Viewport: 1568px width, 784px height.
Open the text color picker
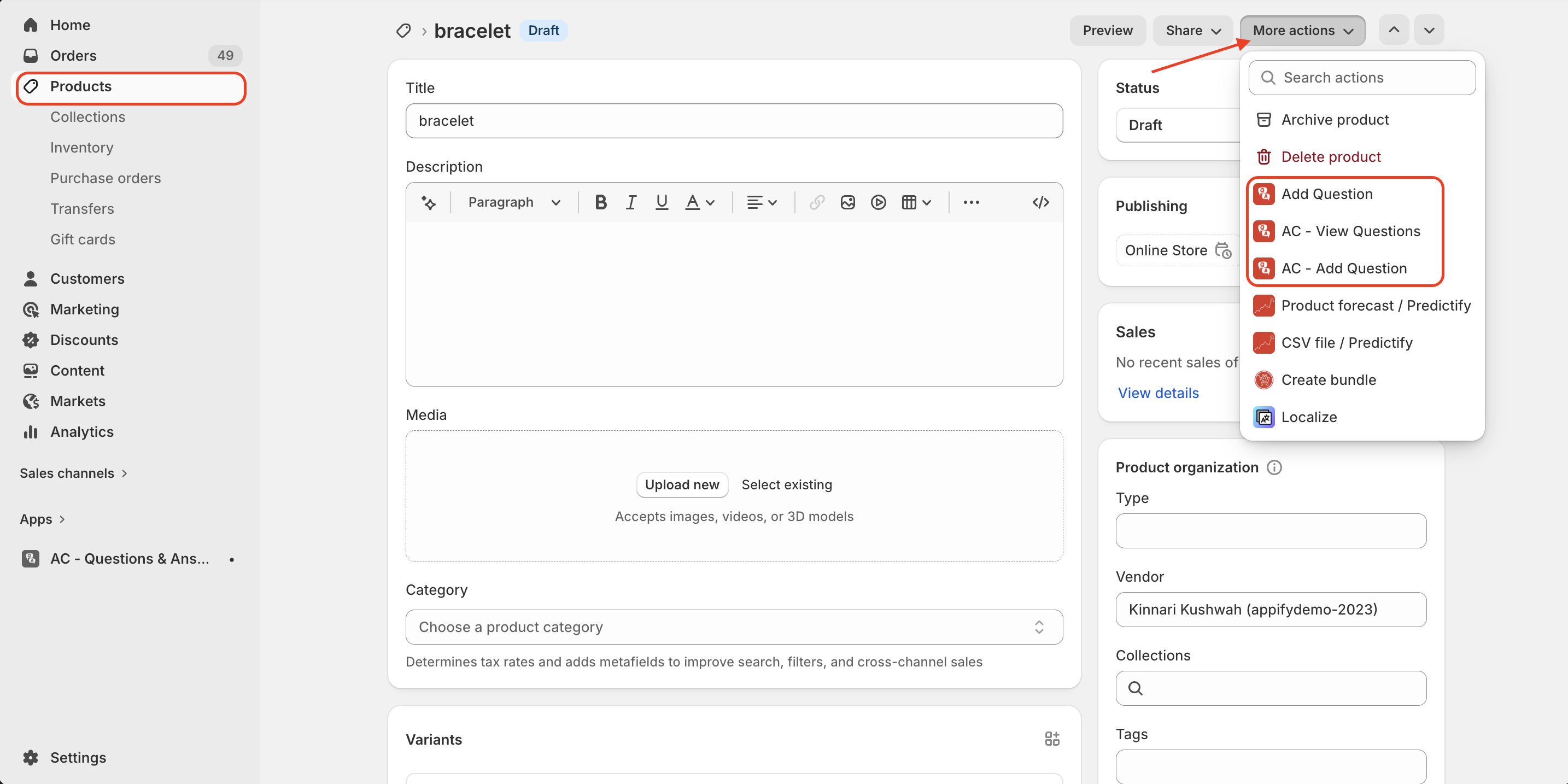(x=699, y=202)
